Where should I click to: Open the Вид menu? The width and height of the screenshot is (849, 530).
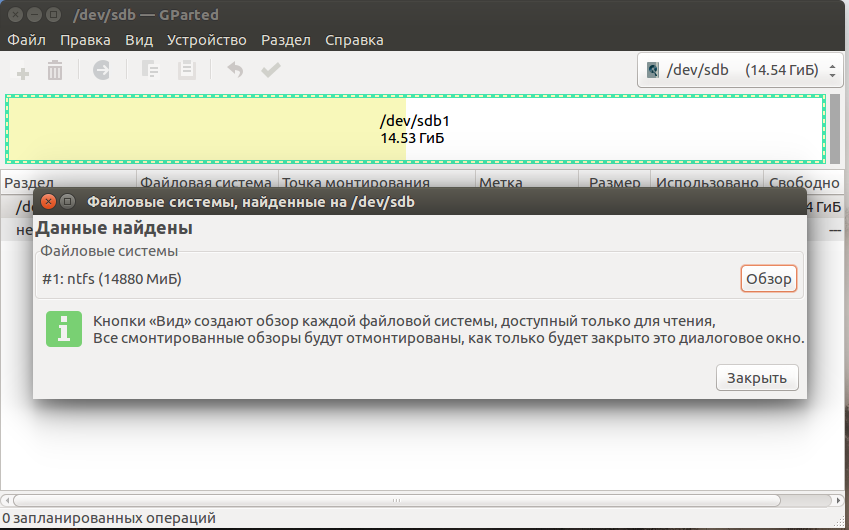click(139, 40)
